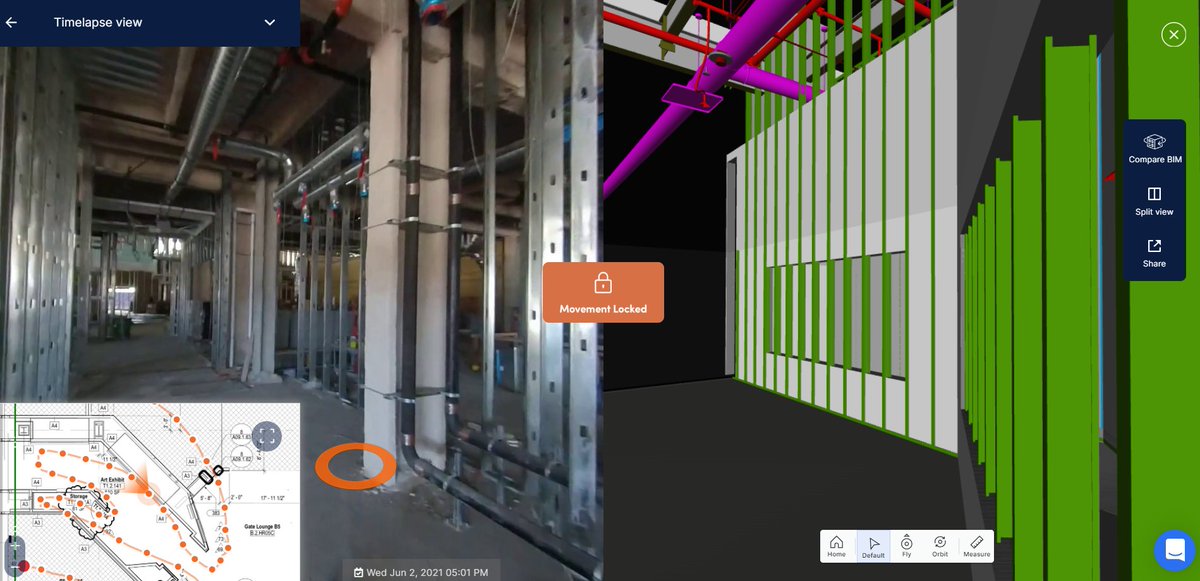Open the Compare BIM panel
The image size is (1200, 581).
click(x=1154, y=147)
